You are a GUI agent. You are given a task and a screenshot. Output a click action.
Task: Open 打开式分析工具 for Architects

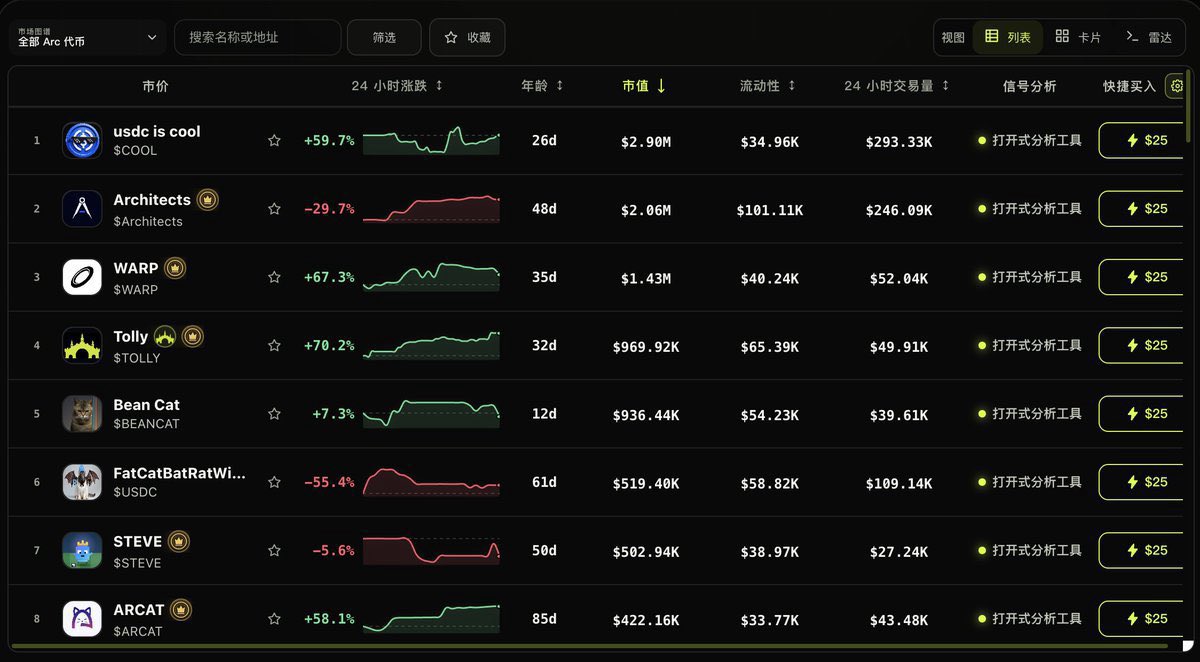point(1030,209)
